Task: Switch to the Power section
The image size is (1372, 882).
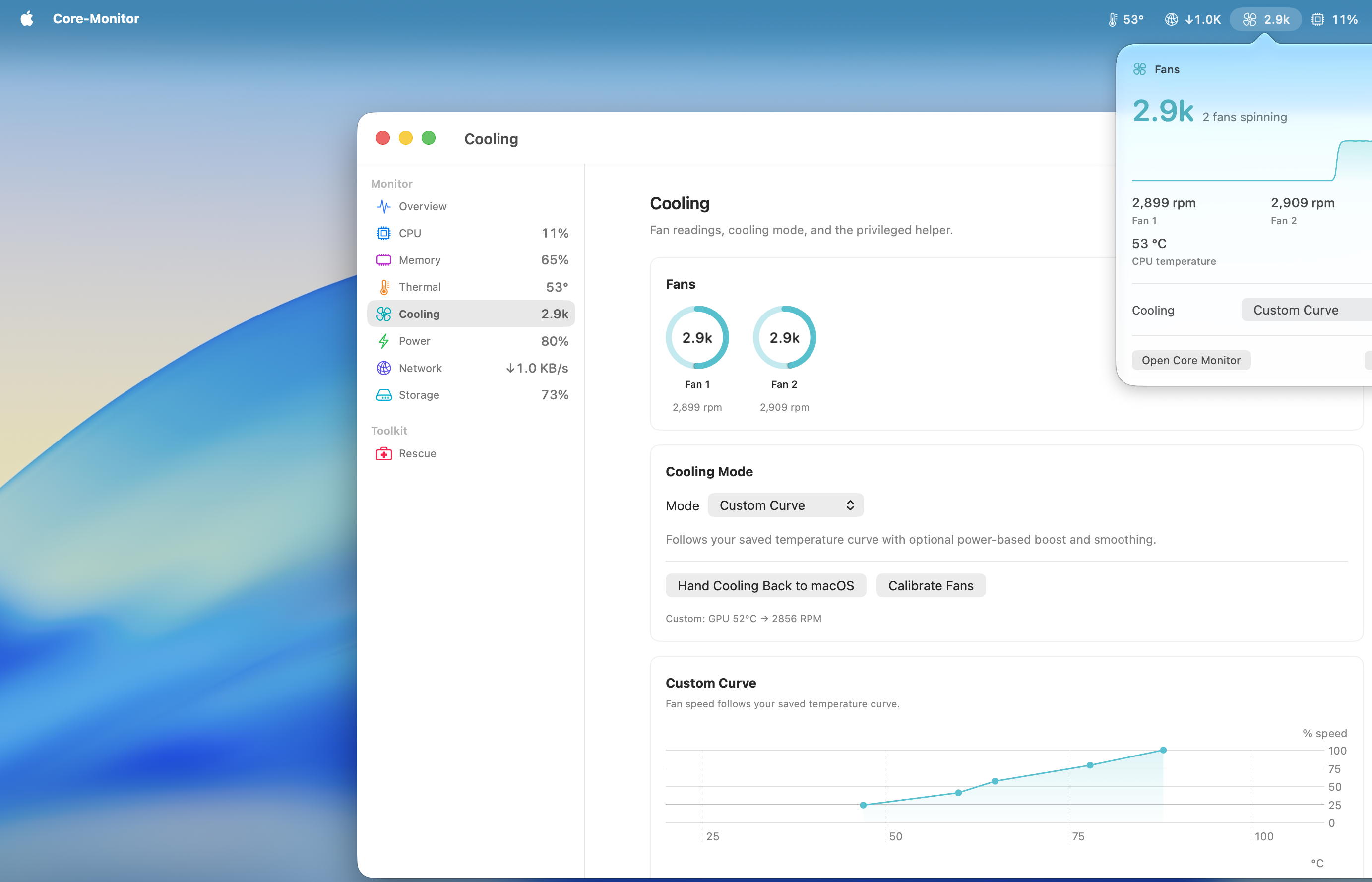Action: [x=471, y=341]
